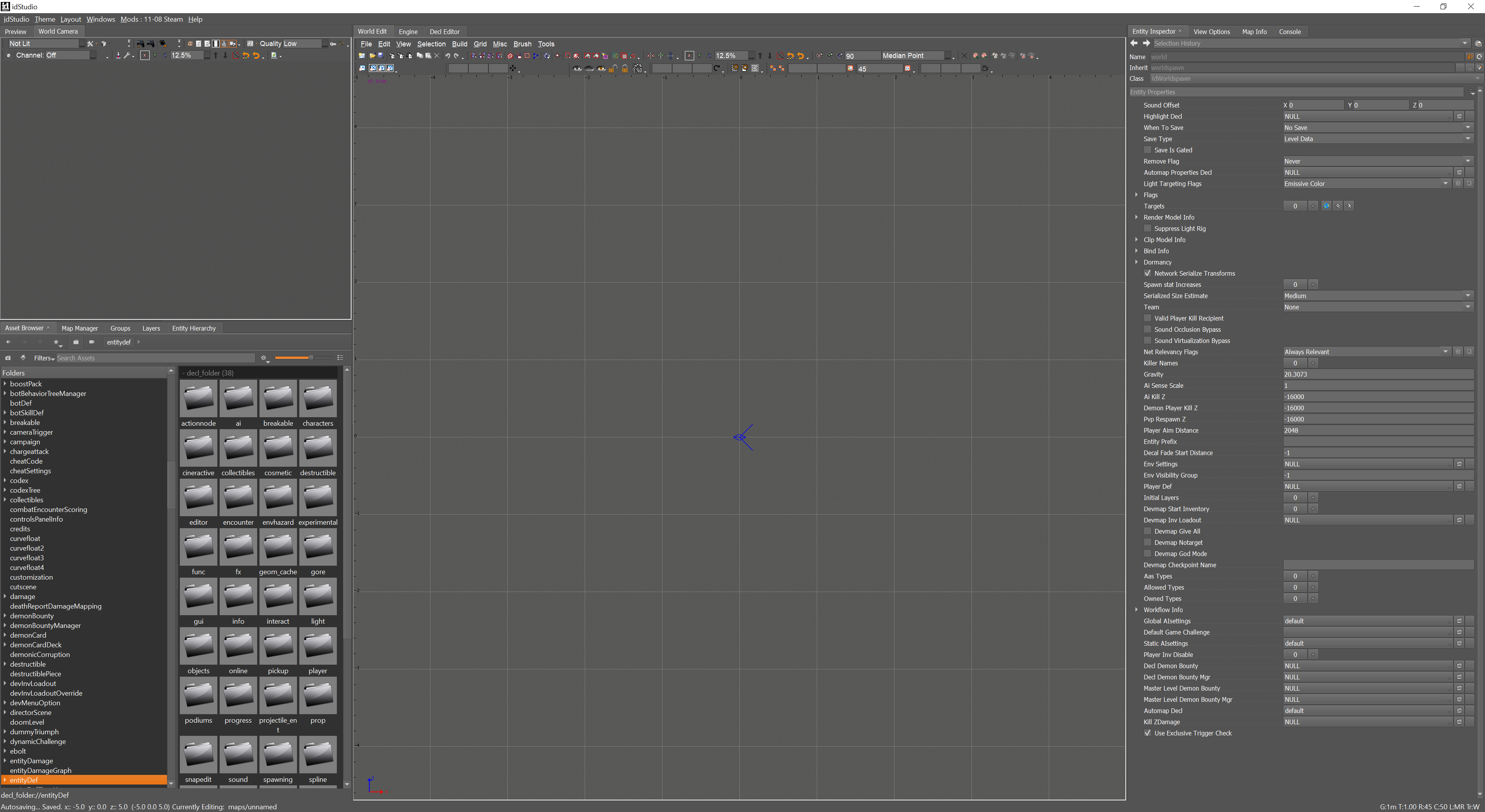Screen dimensions: 1485x812
Task: Expand the Render Model Info section
Action: (x=1137, y=217)
